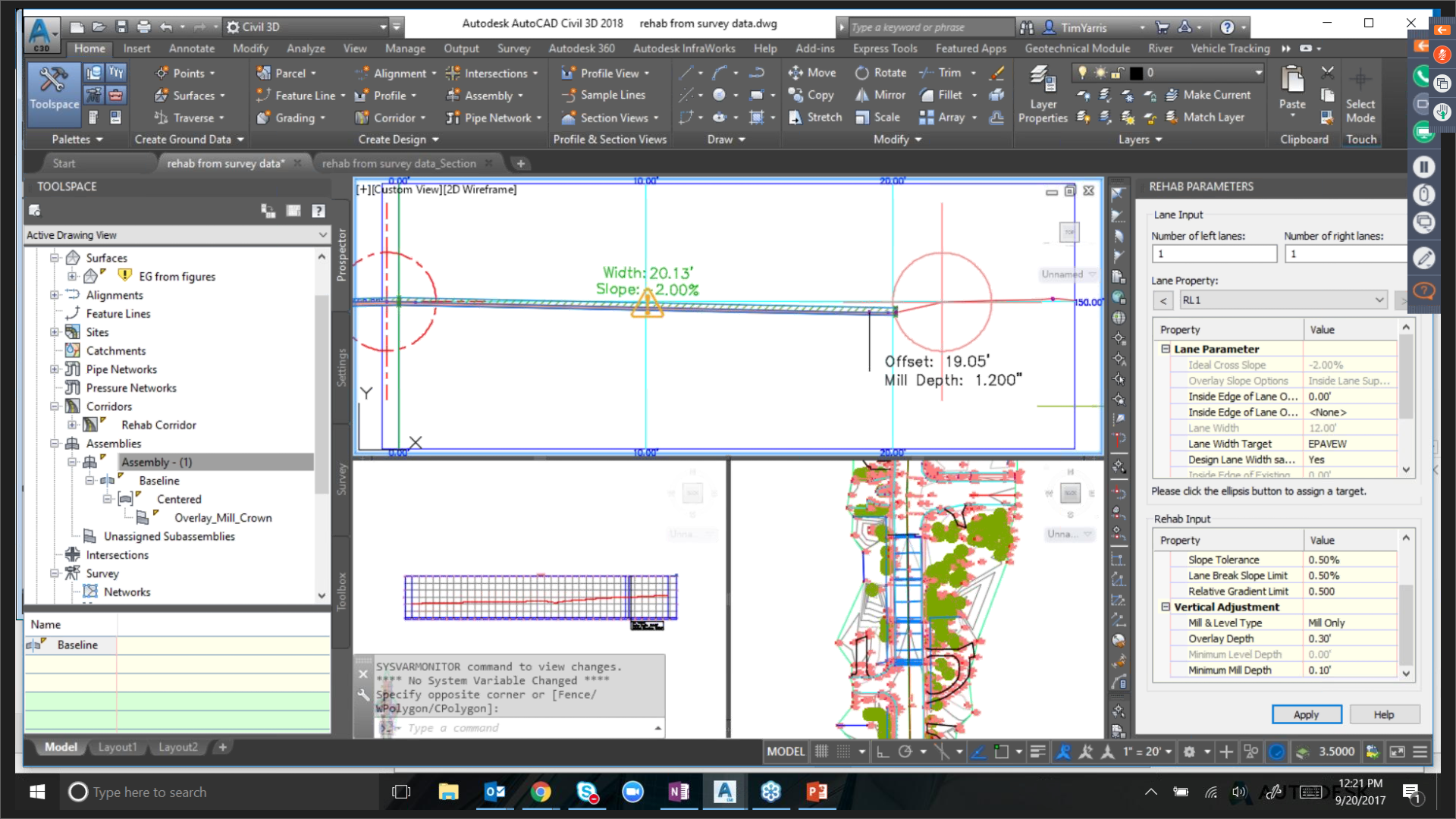Viewport: 1456px width, 819px height.
Task: Toggle object snap in status bar
Action: (1001, 752)
